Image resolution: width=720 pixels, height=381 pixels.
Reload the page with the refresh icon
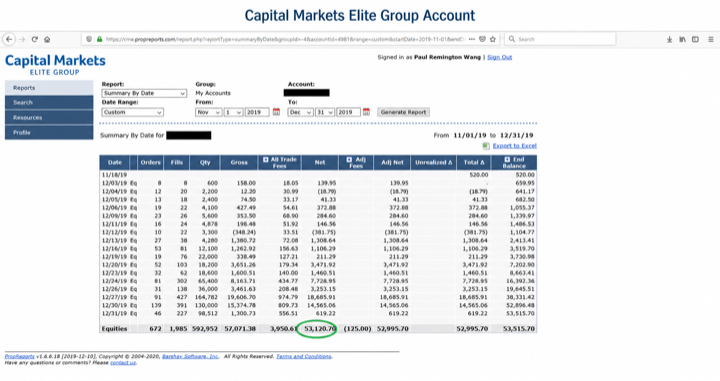pos(34,39)
